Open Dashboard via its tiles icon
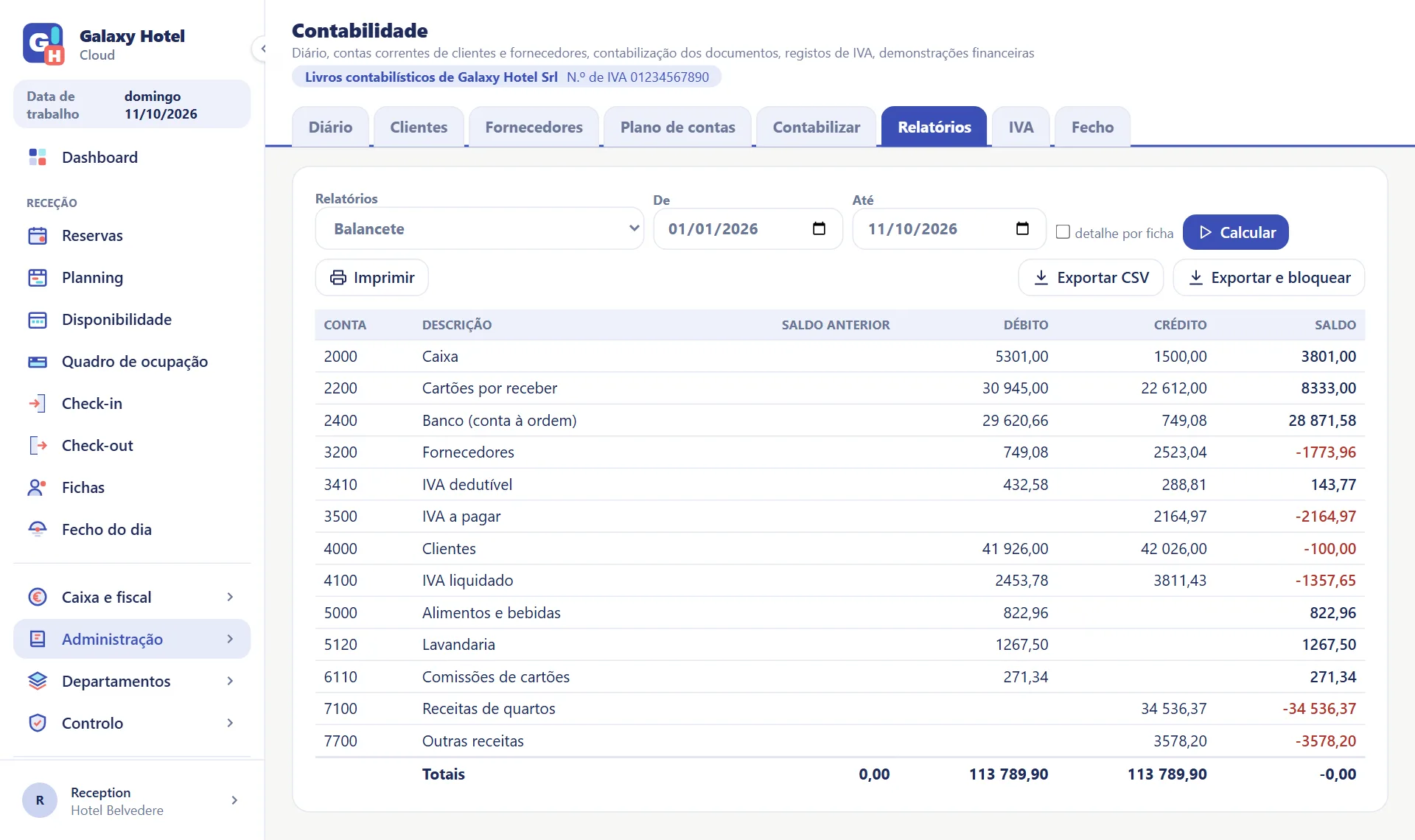 38,157
